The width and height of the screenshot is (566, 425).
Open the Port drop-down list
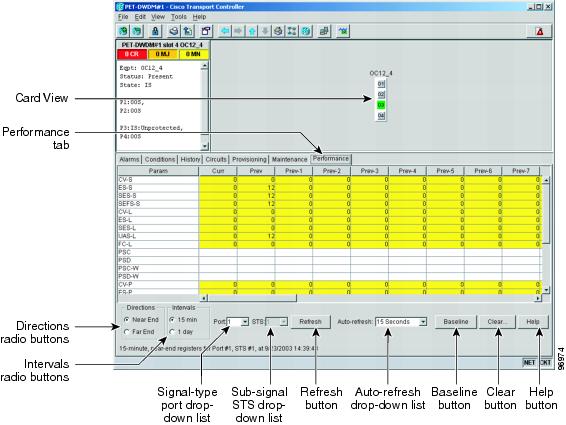238,321
